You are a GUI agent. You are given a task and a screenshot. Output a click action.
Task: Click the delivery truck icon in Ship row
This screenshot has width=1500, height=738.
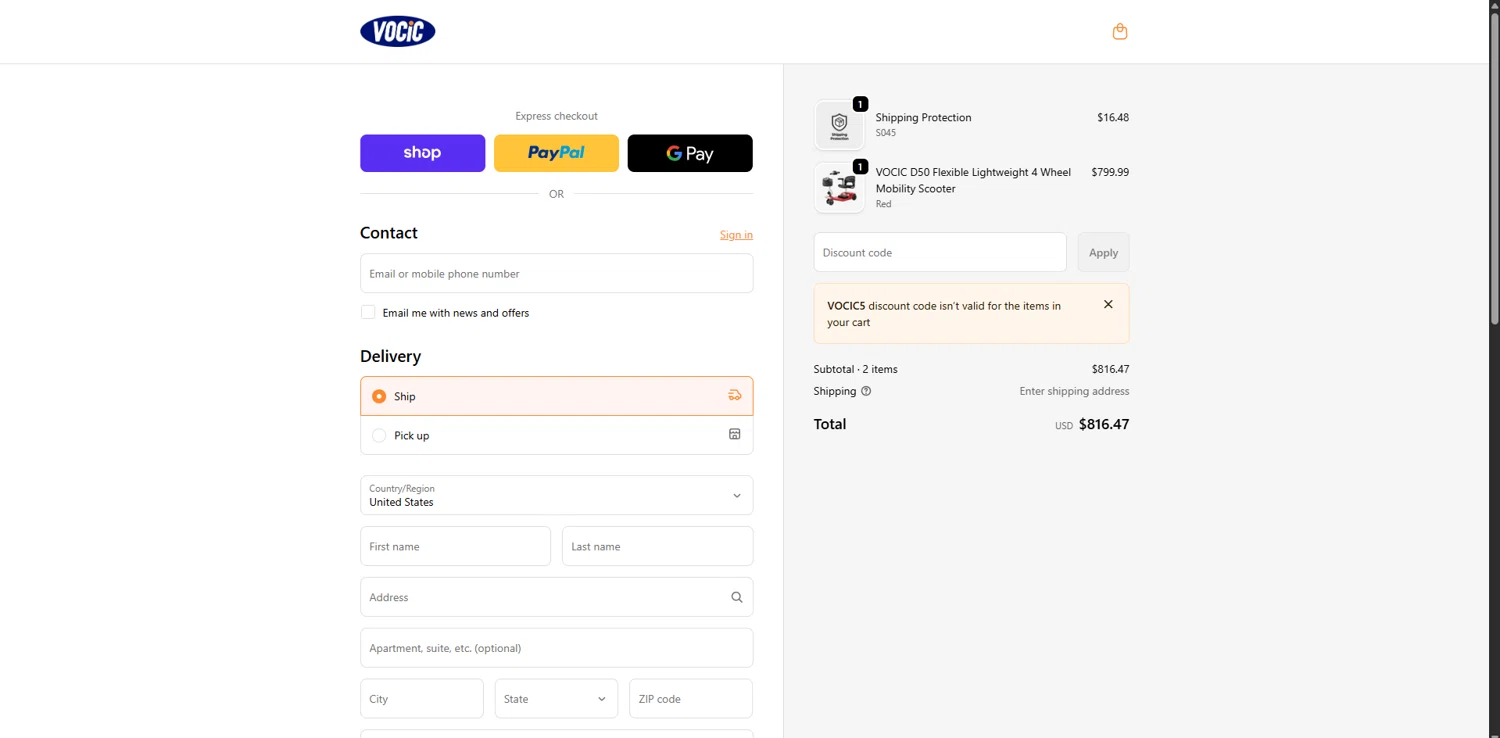(x=735, y=396)
